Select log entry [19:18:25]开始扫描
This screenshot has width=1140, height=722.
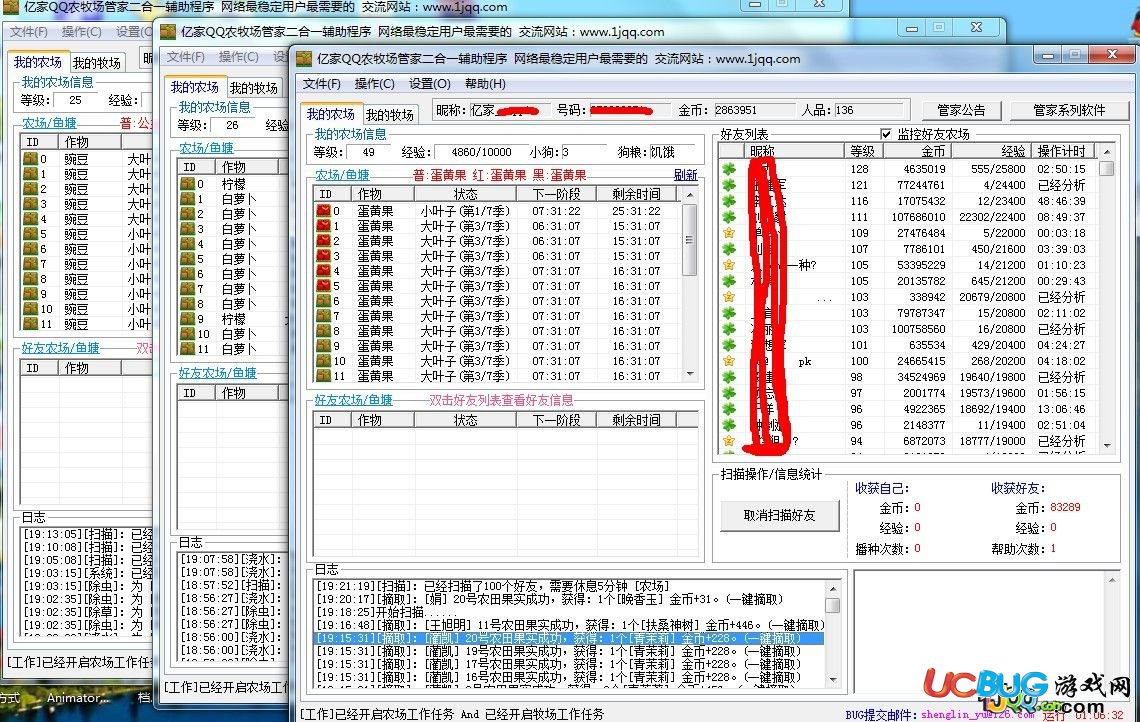[x=569, y=612]
